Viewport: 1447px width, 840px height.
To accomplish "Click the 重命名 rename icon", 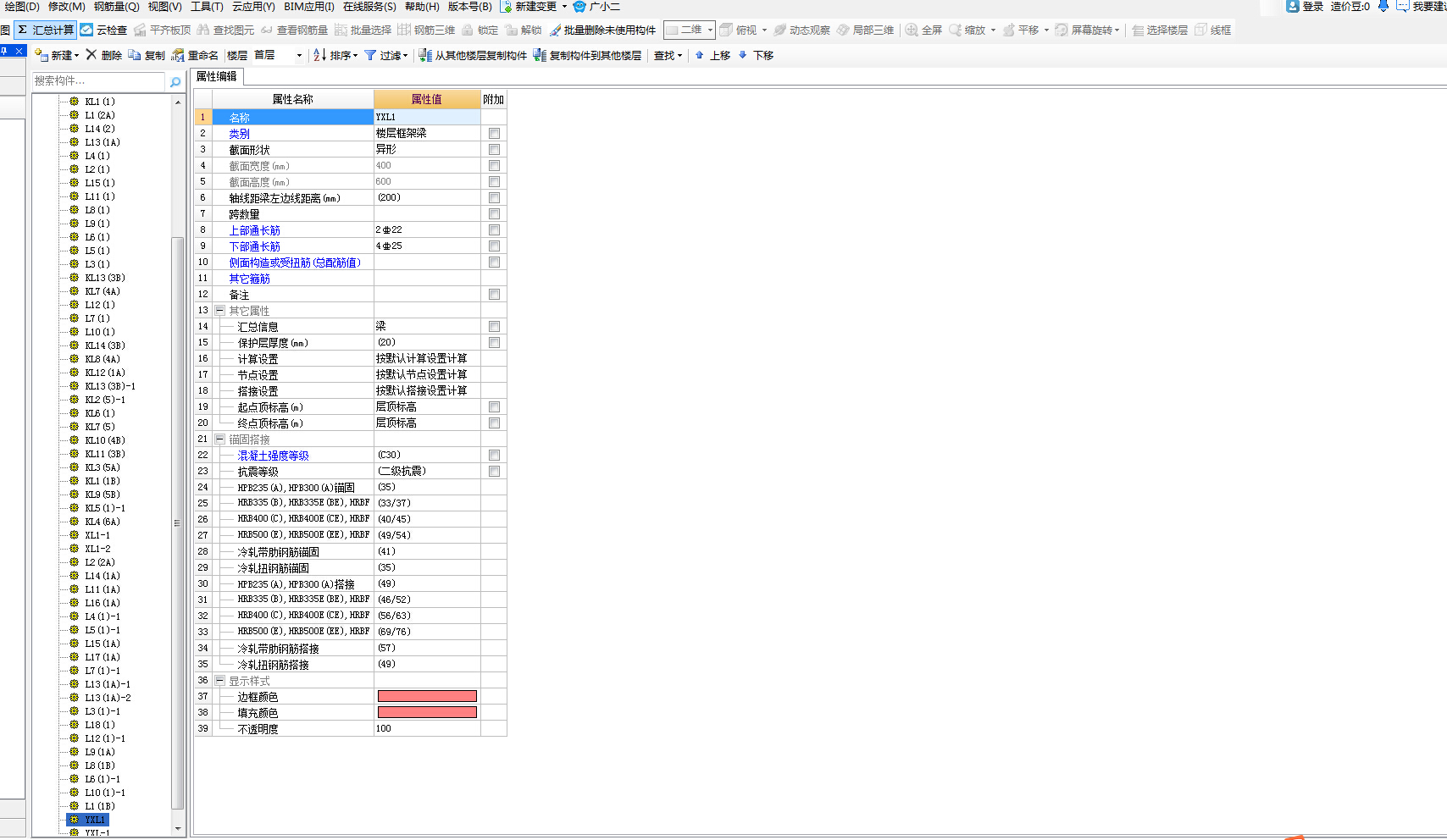I will pyautogui.click(x=178, y=55).
